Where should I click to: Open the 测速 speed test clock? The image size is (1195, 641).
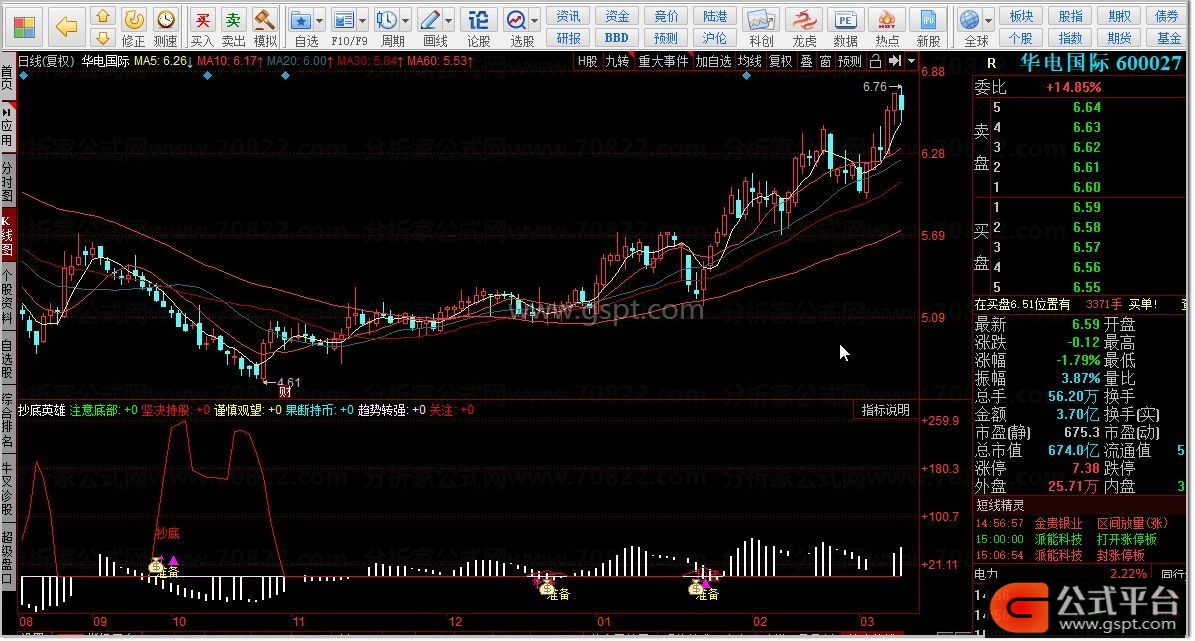pos(165,27)
